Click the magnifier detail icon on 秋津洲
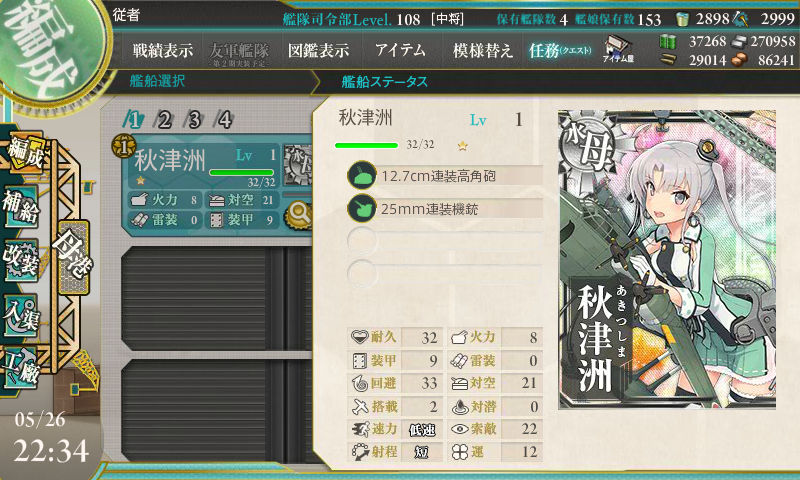The height and width of the screenshot is (480, 800). coord(299,215)
